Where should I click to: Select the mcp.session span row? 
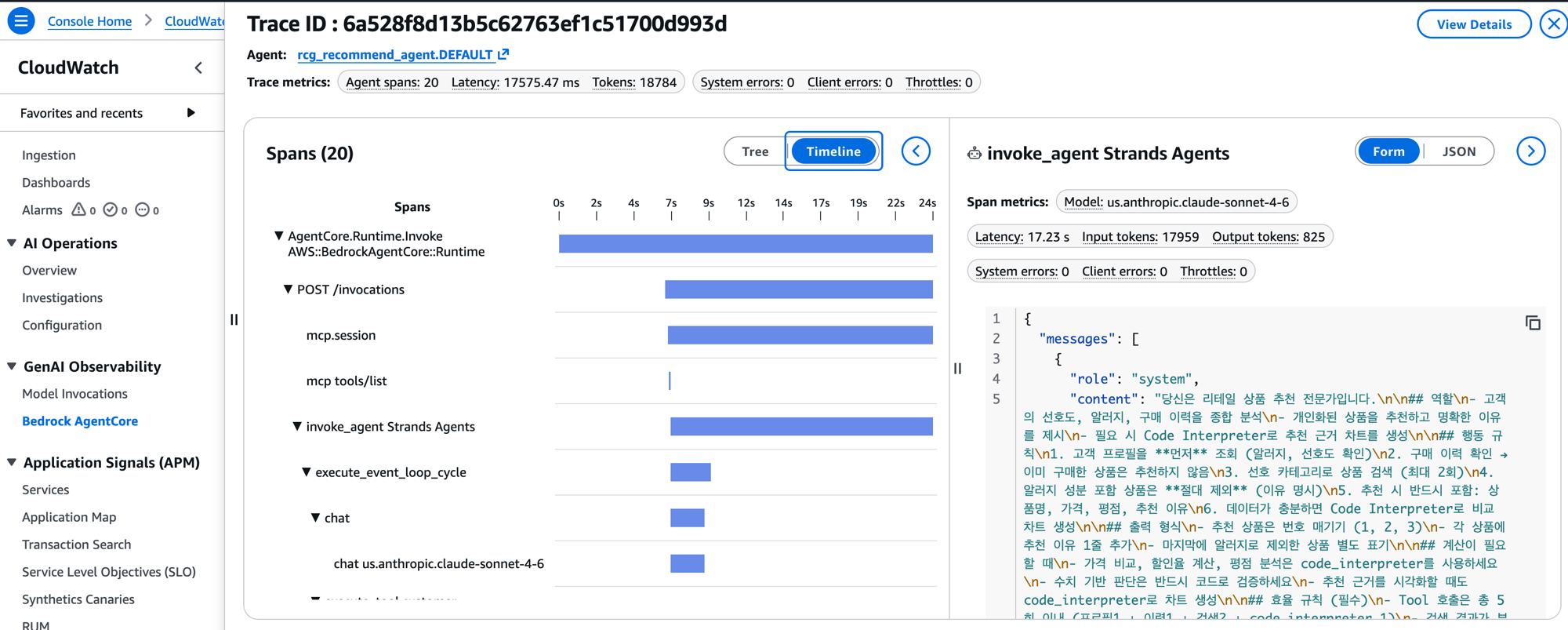click(341, 335)
